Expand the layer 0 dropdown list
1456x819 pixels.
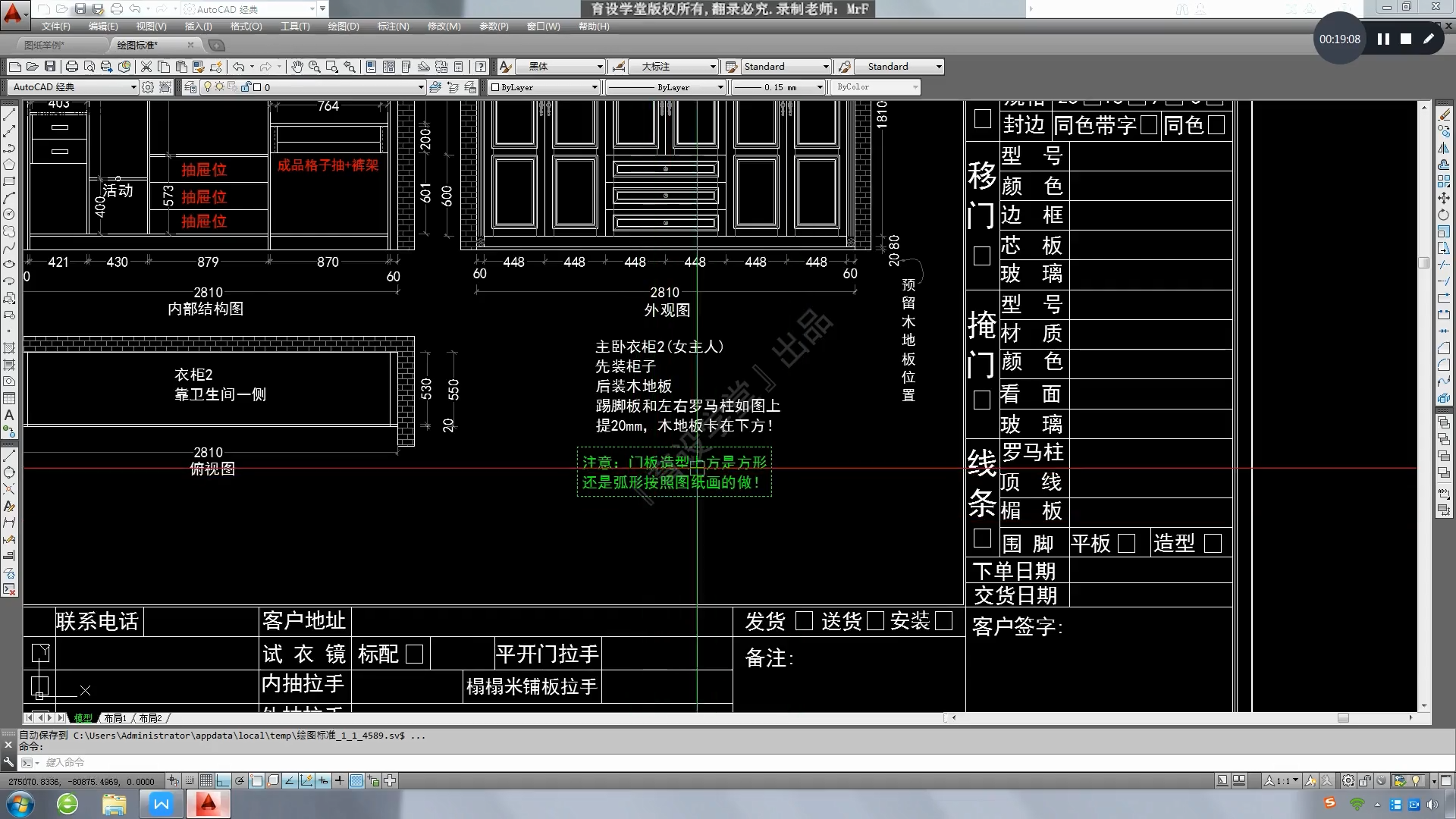(312, 87)
